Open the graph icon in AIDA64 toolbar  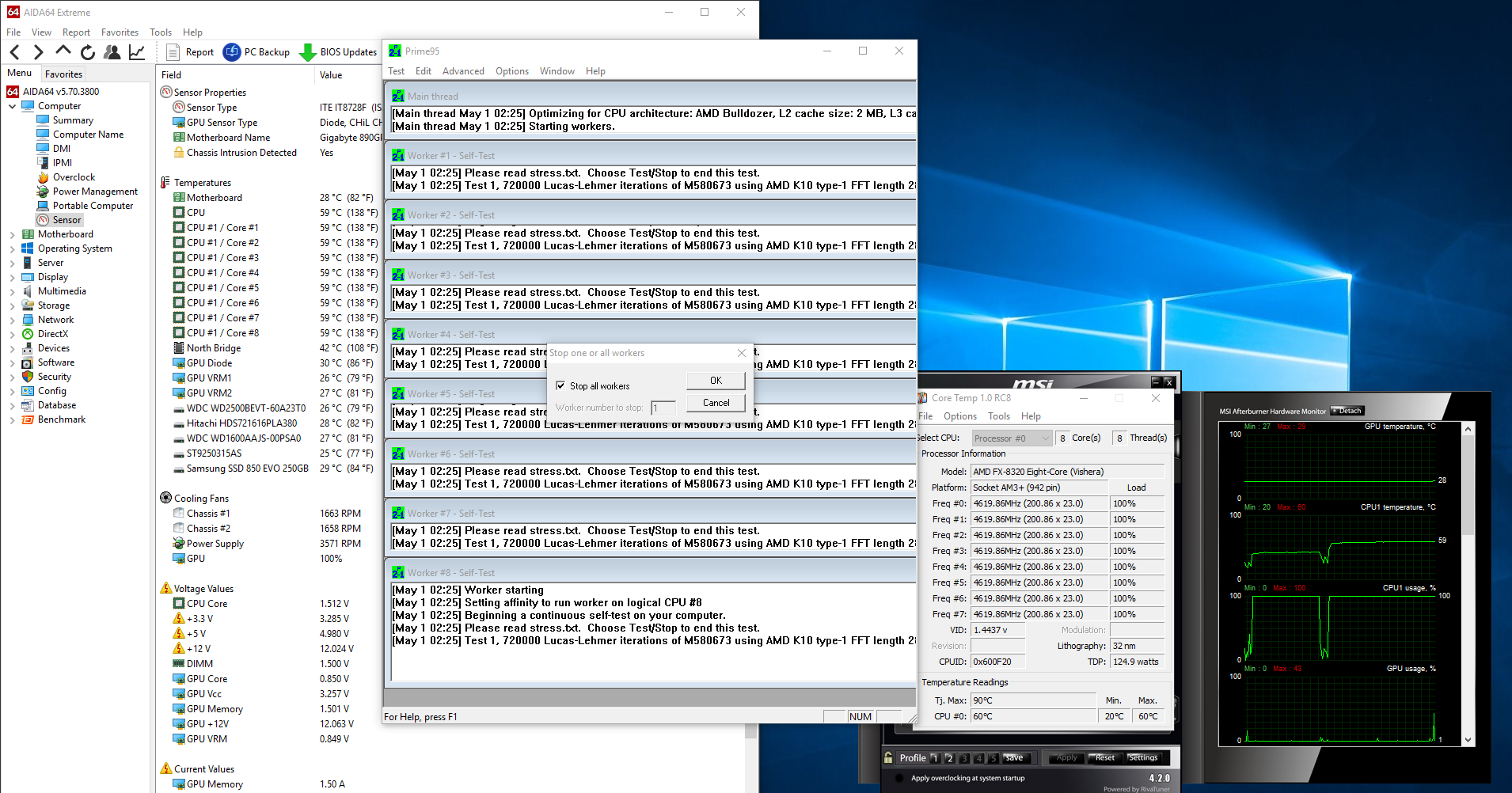[x=137, y=52]
